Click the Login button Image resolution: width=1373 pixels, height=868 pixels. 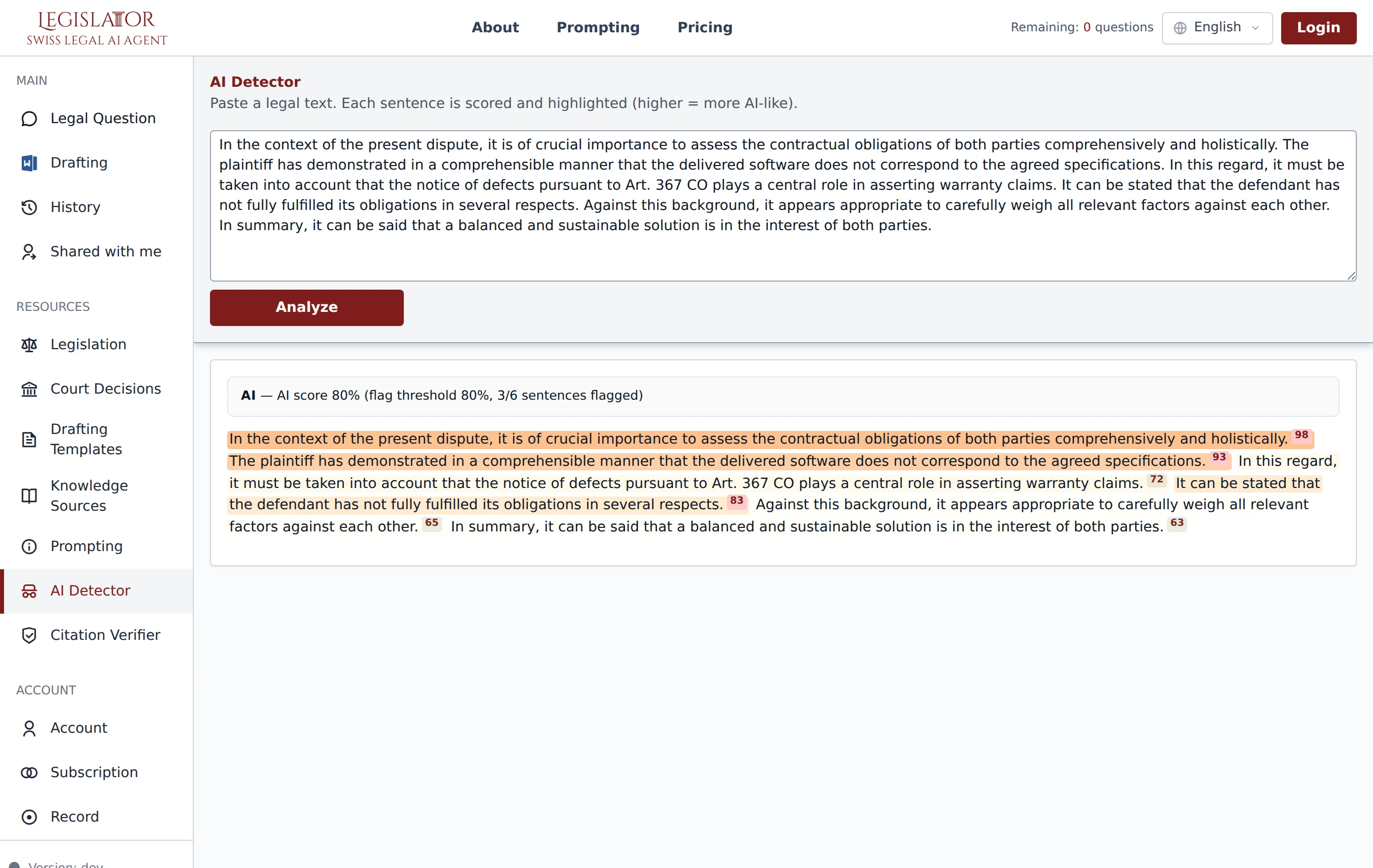pos(1318,27)
